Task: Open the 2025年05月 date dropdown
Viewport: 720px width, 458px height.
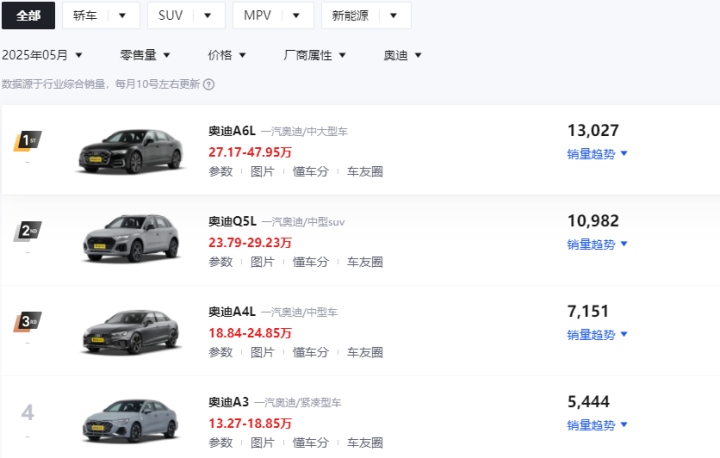Action: pyautogui.click(x=42, y=55)
